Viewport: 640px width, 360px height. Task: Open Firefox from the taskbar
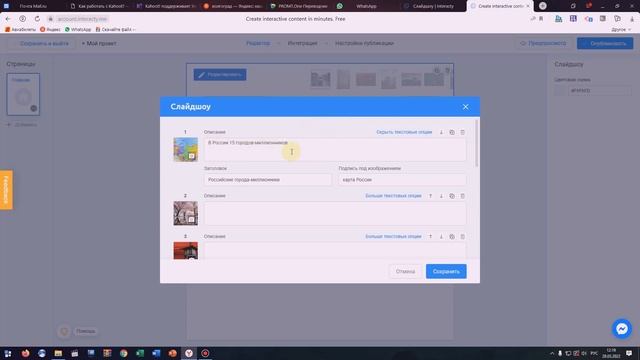[x=25, y=353]
